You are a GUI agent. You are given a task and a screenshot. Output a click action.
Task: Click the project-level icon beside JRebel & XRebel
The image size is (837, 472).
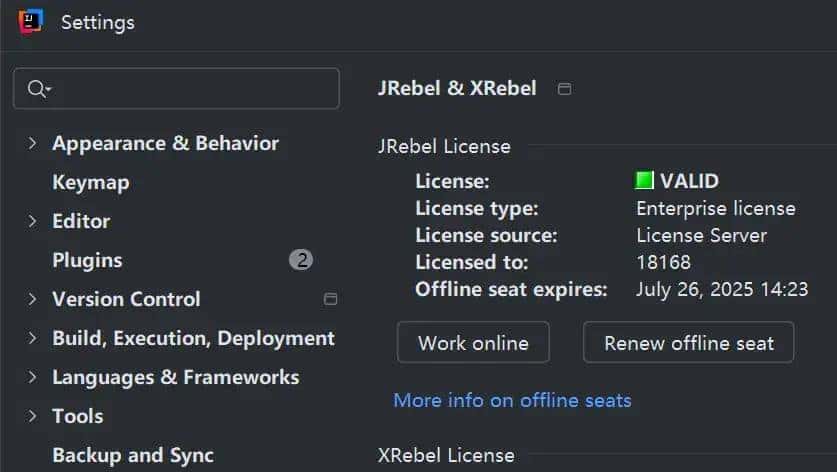[x=564, y=89]
